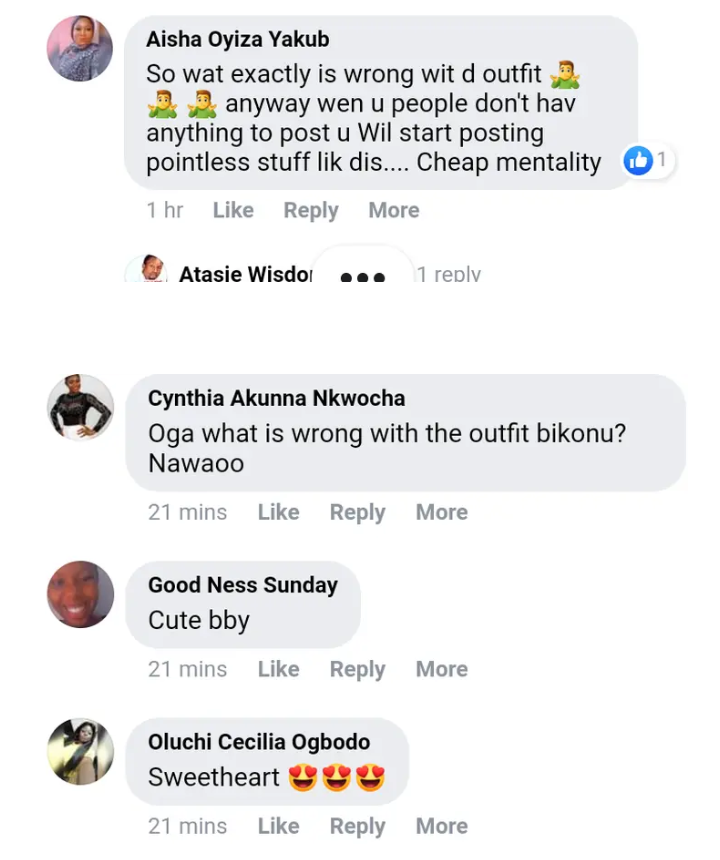The width and height of the screenshot is (720, 860).
Task: Click Atasie Wisdom's small reply avatar
Action: coord(147,269)
